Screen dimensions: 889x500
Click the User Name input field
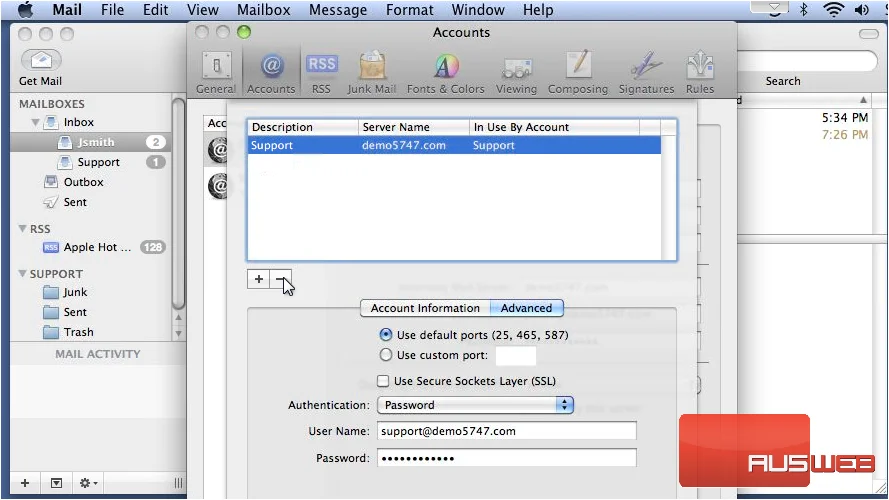click(x=506, y=431)
